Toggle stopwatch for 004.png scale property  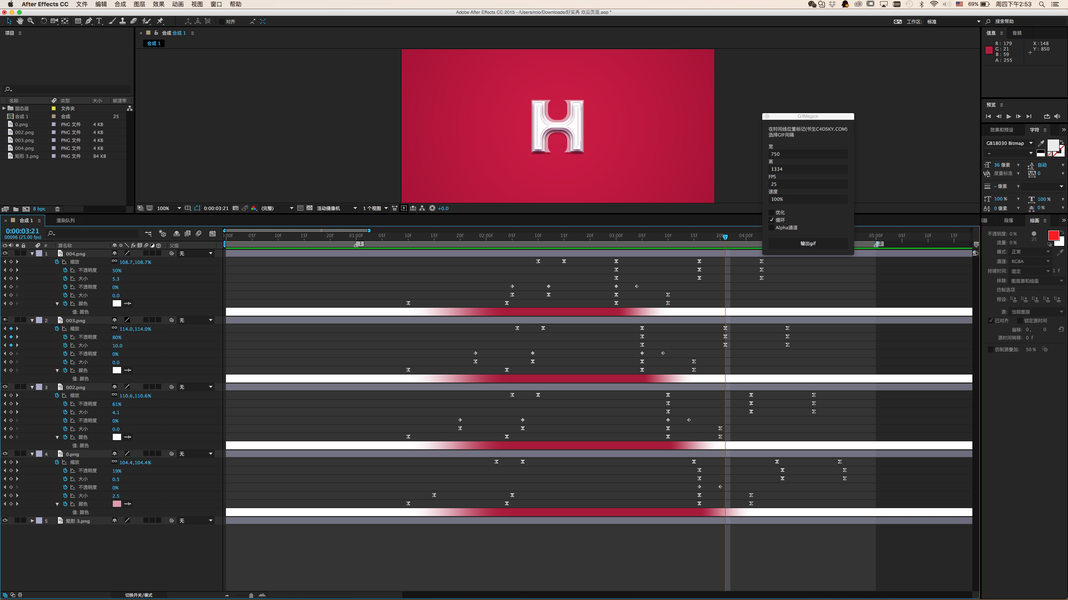click(57, 262)
